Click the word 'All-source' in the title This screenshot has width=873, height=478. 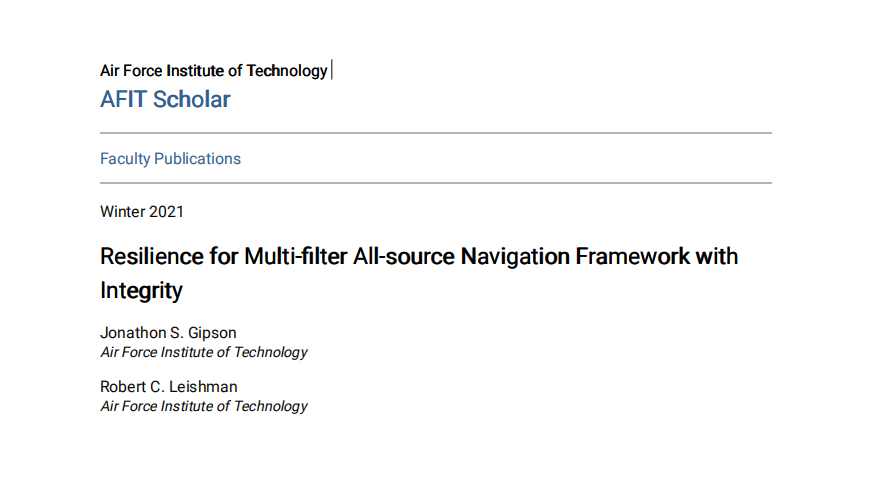[x=404, y=257]
